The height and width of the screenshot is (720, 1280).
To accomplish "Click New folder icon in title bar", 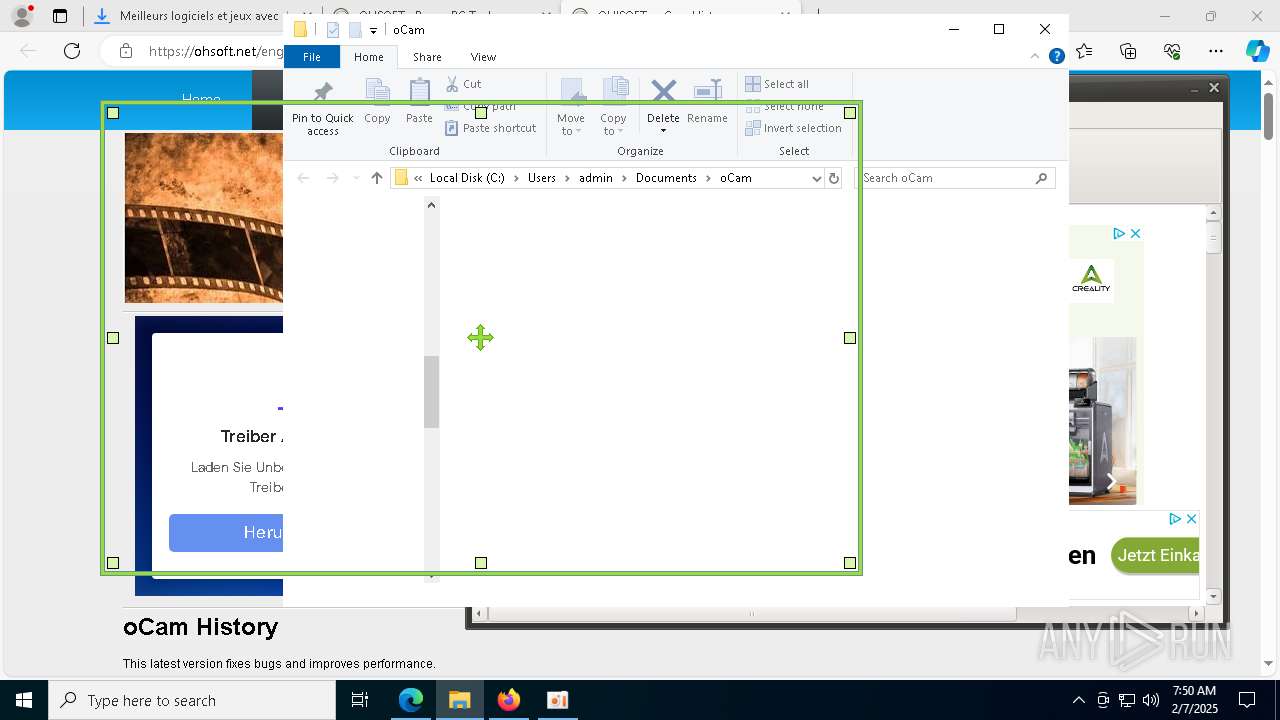I will (355, 30).
